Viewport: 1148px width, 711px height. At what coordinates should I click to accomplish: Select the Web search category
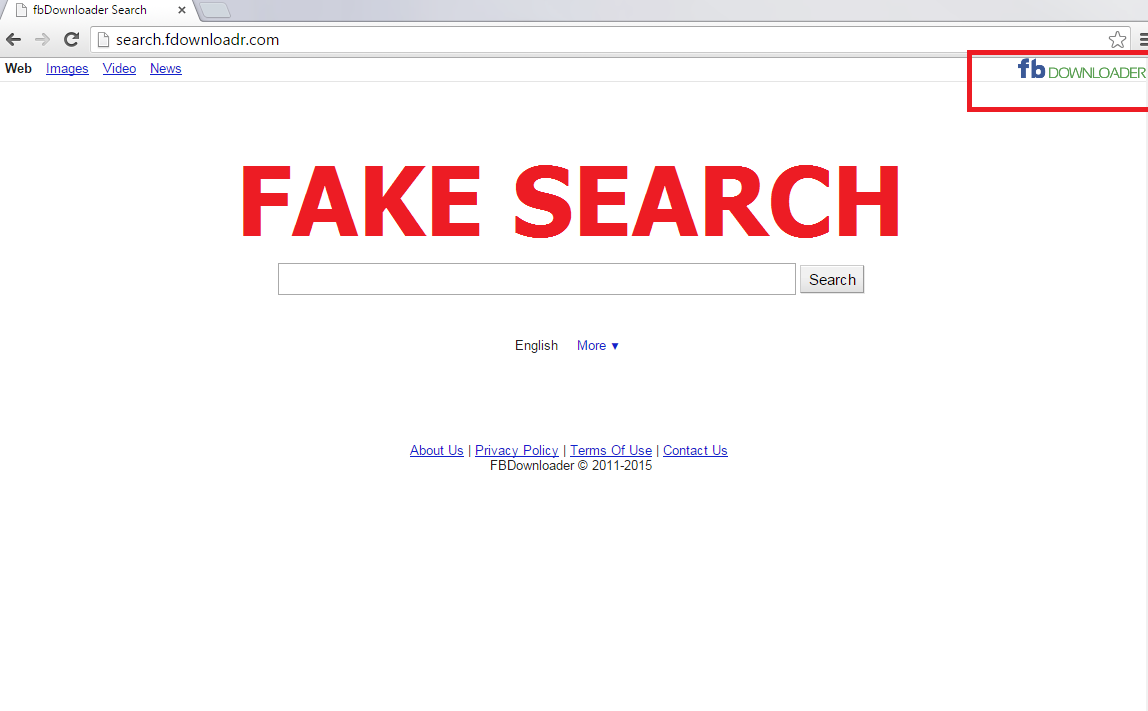tap(18, 69)
